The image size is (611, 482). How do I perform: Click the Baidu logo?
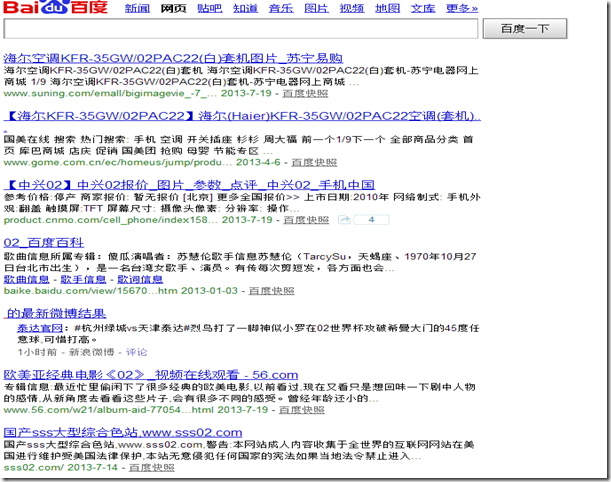[56, 7]
